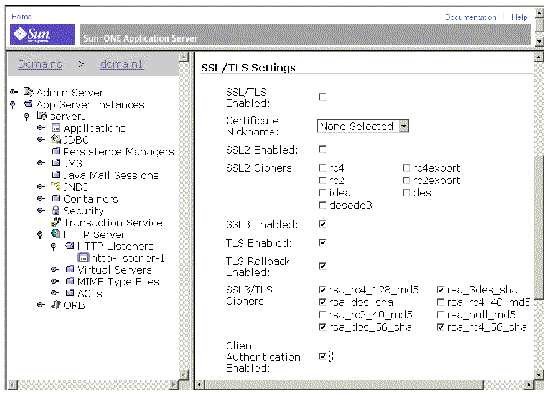Click the JMS node icon
The height and width of the screenshot is (396, 549).
pos(56,163)
